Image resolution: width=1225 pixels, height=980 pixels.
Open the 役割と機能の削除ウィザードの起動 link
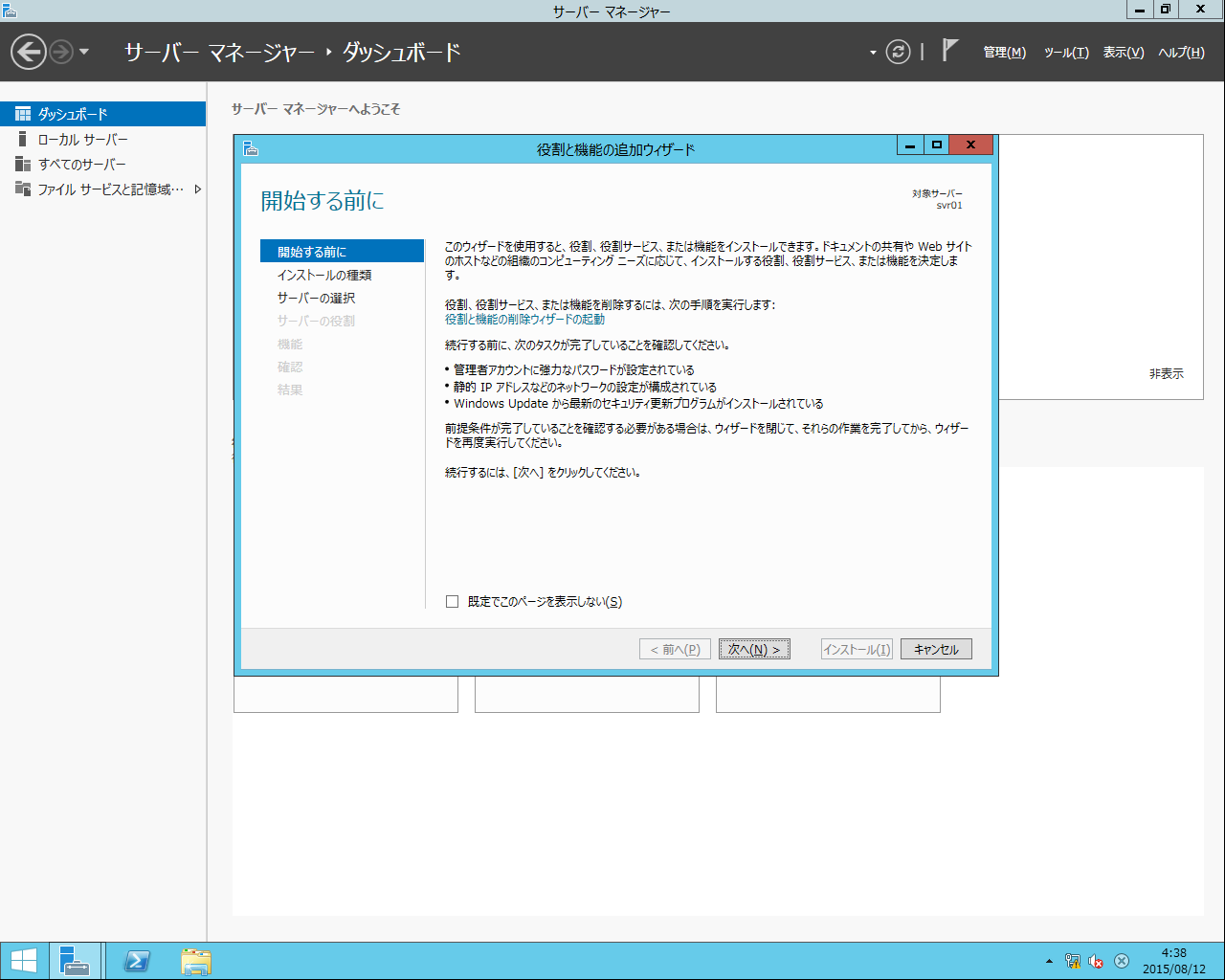(x=524, y=320)
